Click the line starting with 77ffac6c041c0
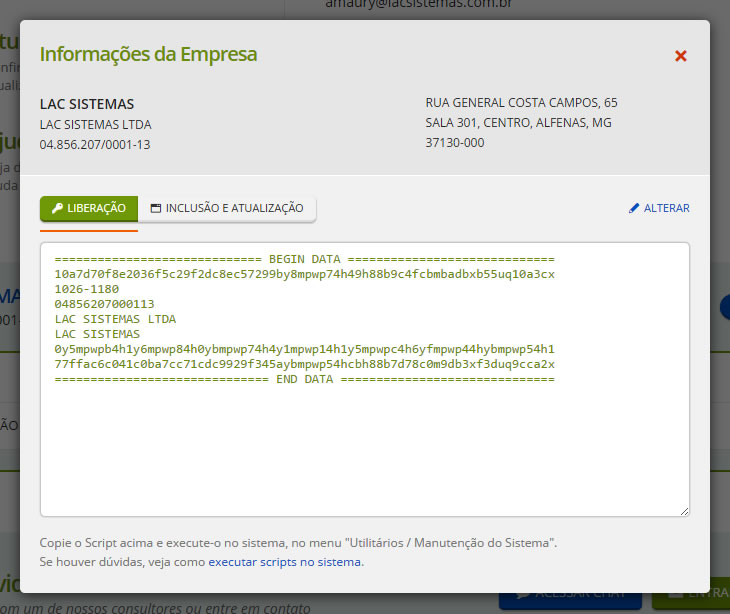Viewport: 730px width, 614px height. pyautogui.click(x=304, y=364)
